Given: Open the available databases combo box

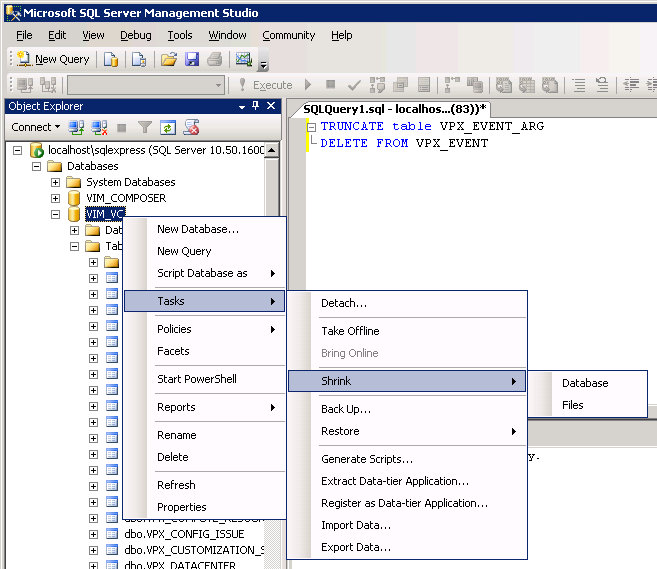Looking at the screenshot, I should point(146,85).
